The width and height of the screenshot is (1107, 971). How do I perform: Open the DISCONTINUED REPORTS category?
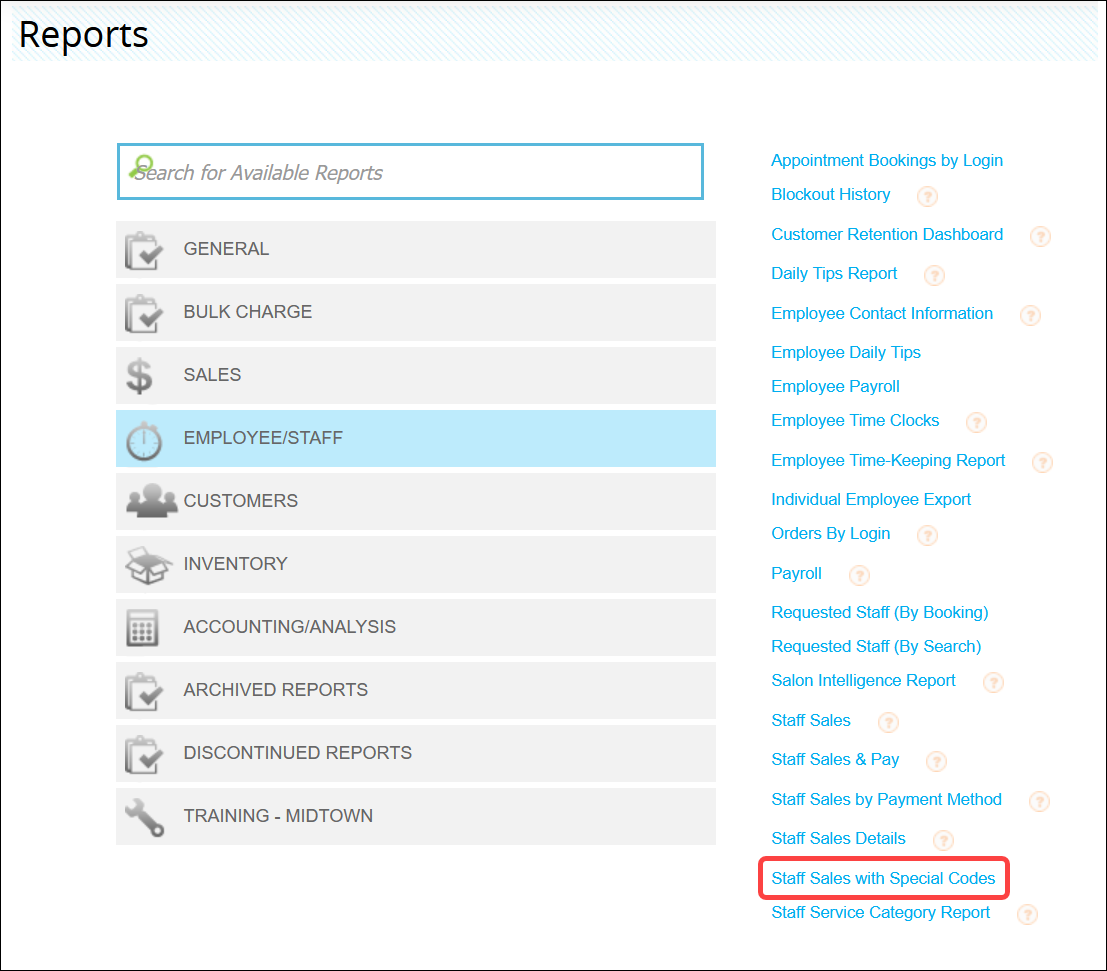click(x=416, y=753)
